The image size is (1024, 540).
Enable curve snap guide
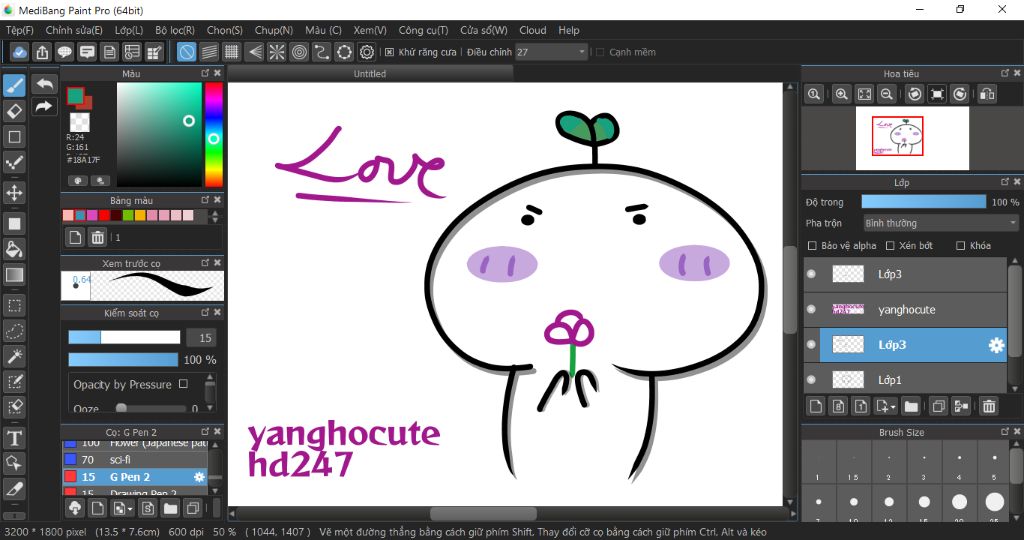[321, 52]
